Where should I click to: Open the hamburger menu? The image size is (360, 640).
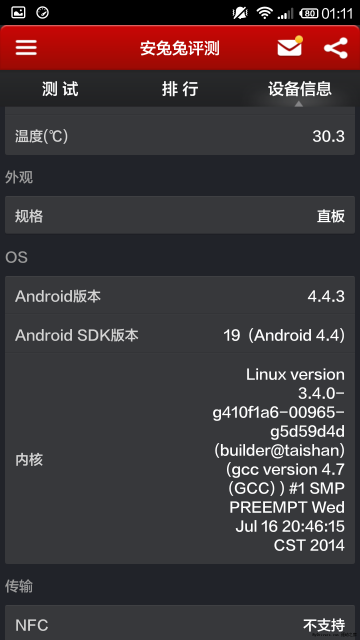26,48
